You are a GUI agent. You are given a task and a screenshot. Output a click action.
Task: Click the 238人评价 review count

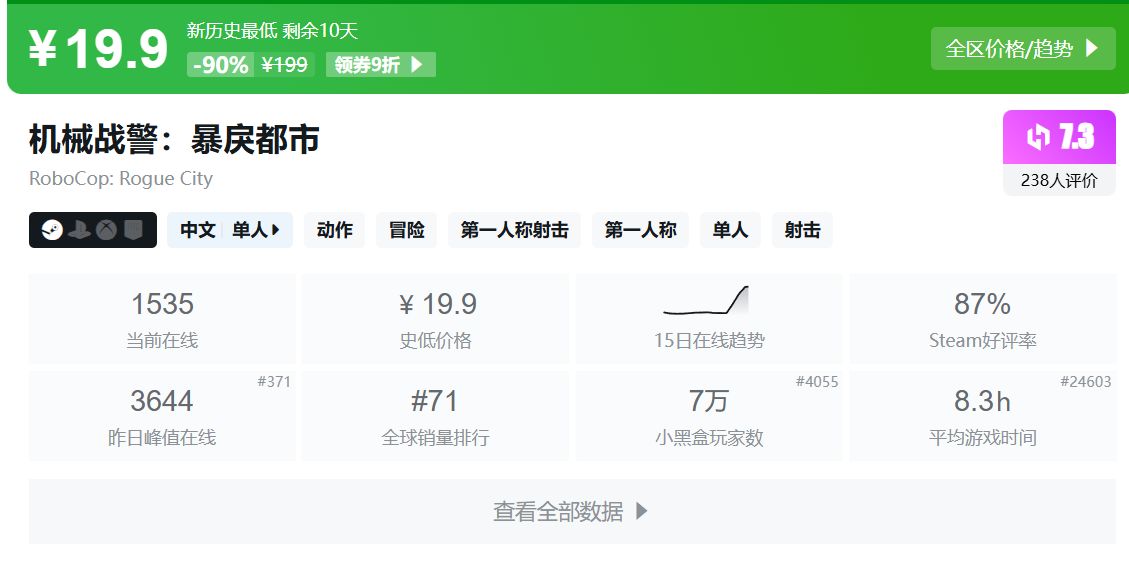(x=1059, y=180)
